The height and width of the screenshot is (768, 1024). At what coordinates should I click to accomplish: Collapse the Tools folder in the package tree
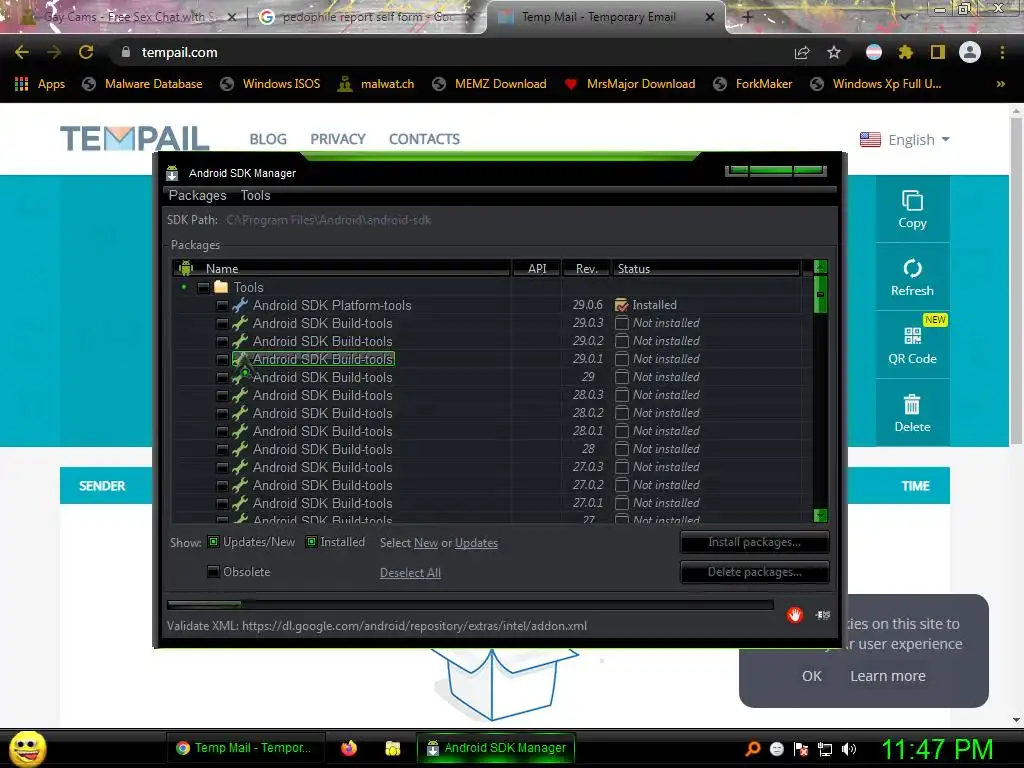pos(184,287)
